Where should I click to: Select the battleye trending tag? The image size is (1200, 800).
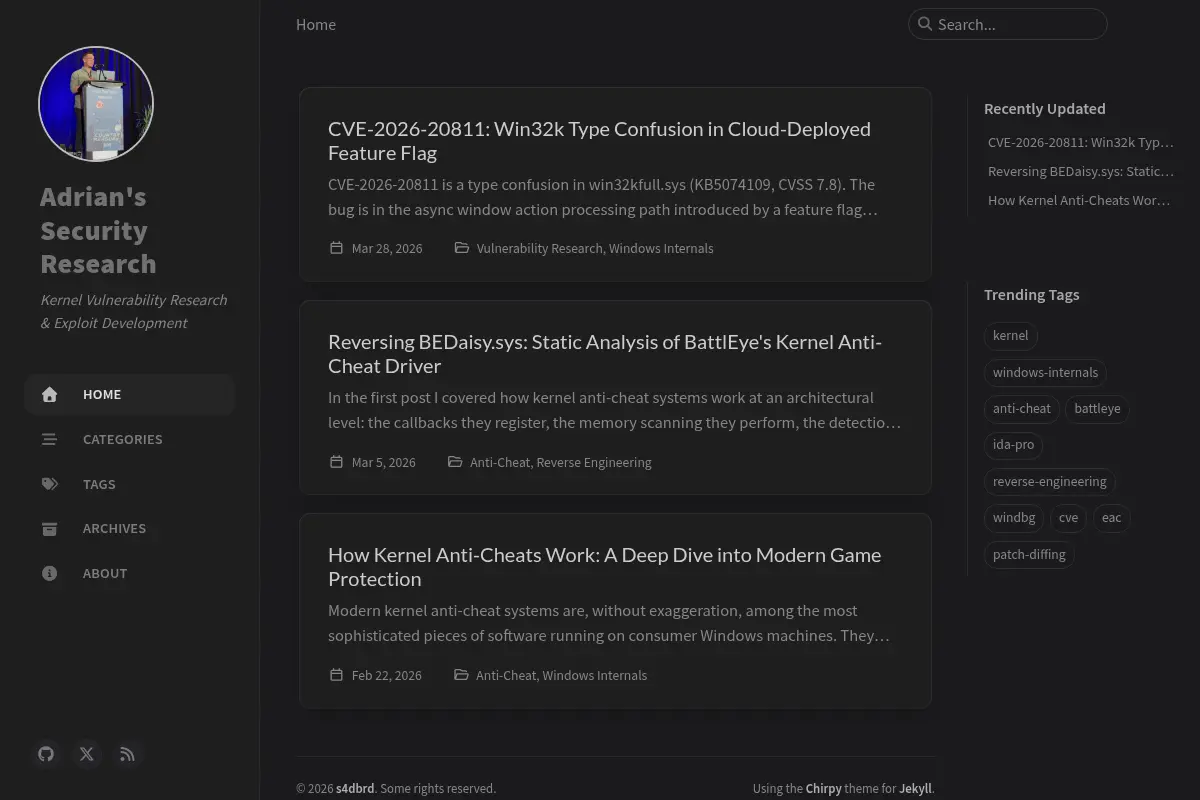pyautogui.click(x=1097, y=409)
